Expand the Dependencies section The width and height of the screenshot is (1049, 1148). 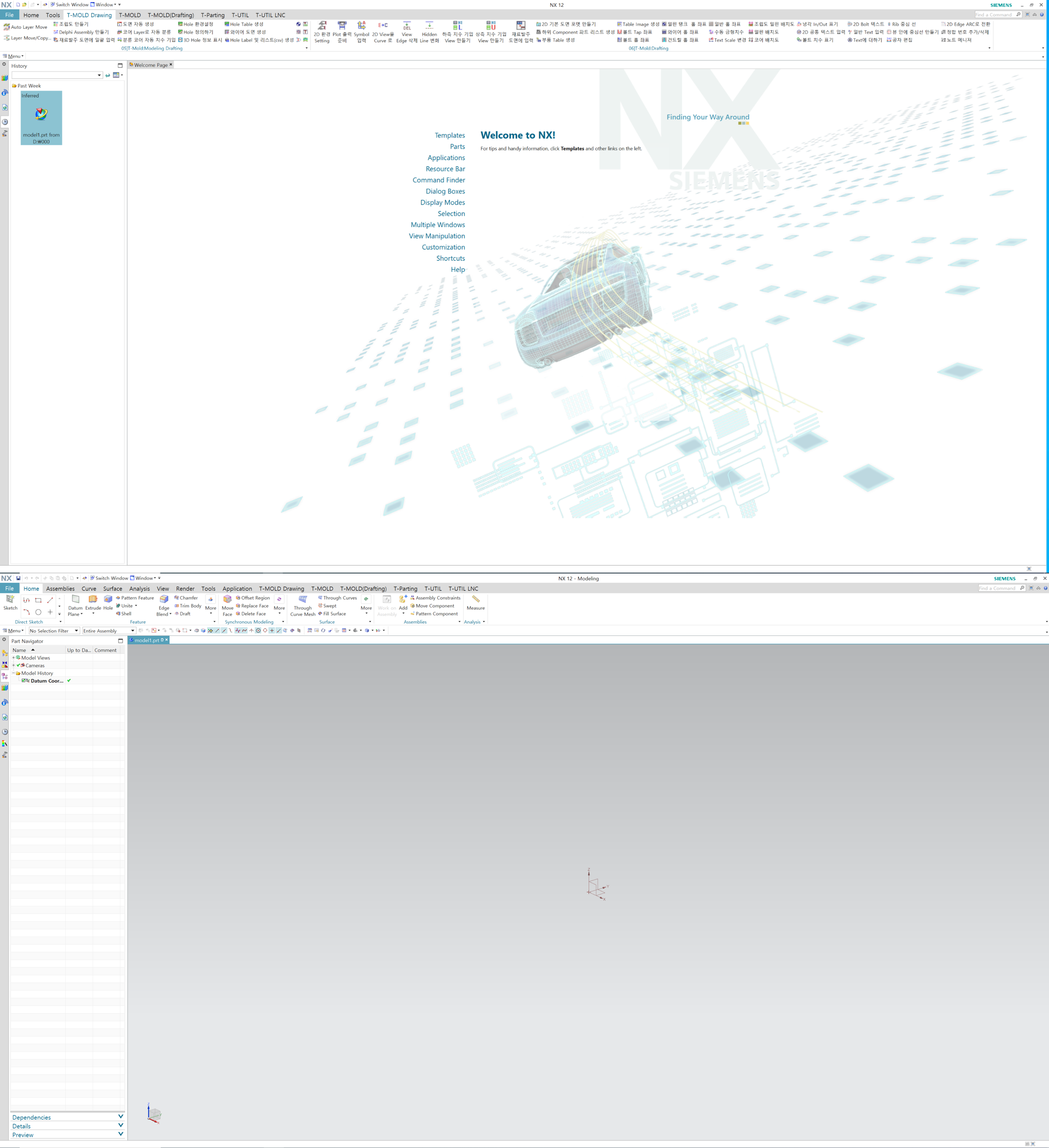click(65, 1117)
